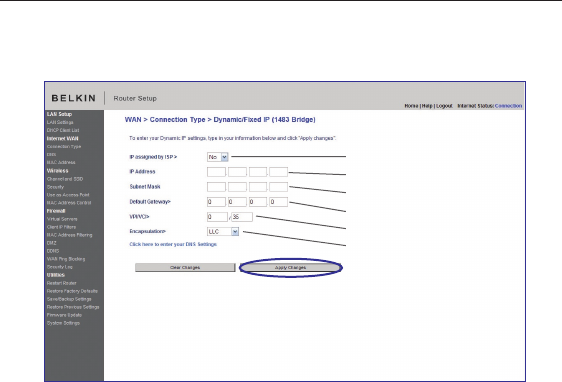Open Save/Backup Settings in the sidebar
The height and width of the screenshot is (382, 562).
[69, 299]
